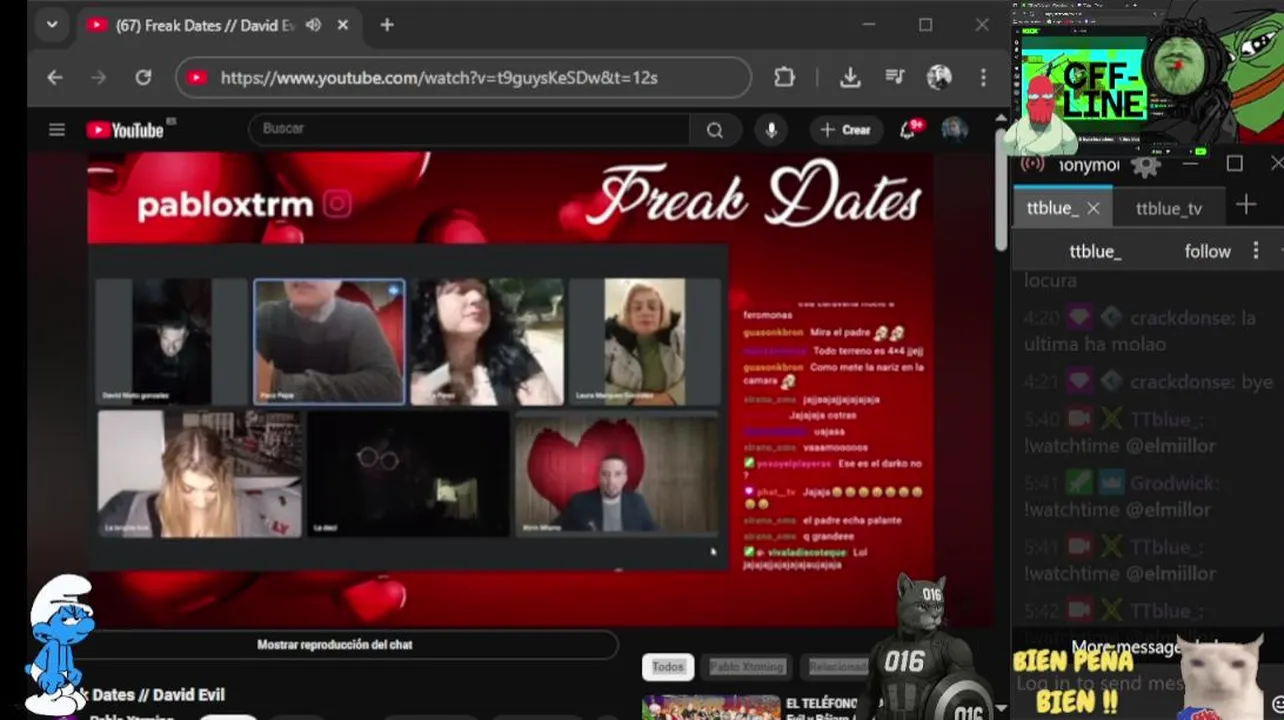
Task: Select the Relacionados filter chip
Action: coord(836,667)
